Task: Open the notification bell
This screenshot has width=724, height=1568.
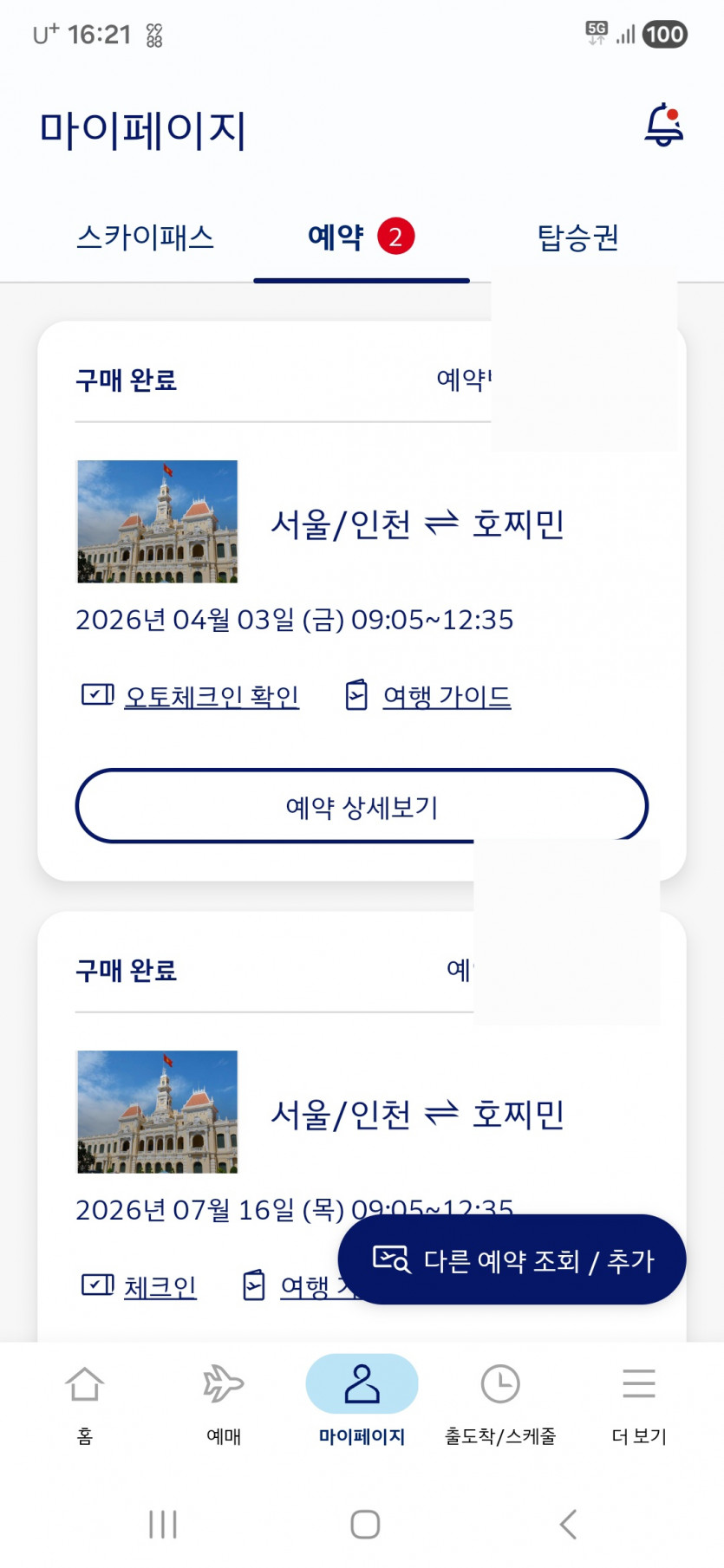Action: [x=664, y=126]
